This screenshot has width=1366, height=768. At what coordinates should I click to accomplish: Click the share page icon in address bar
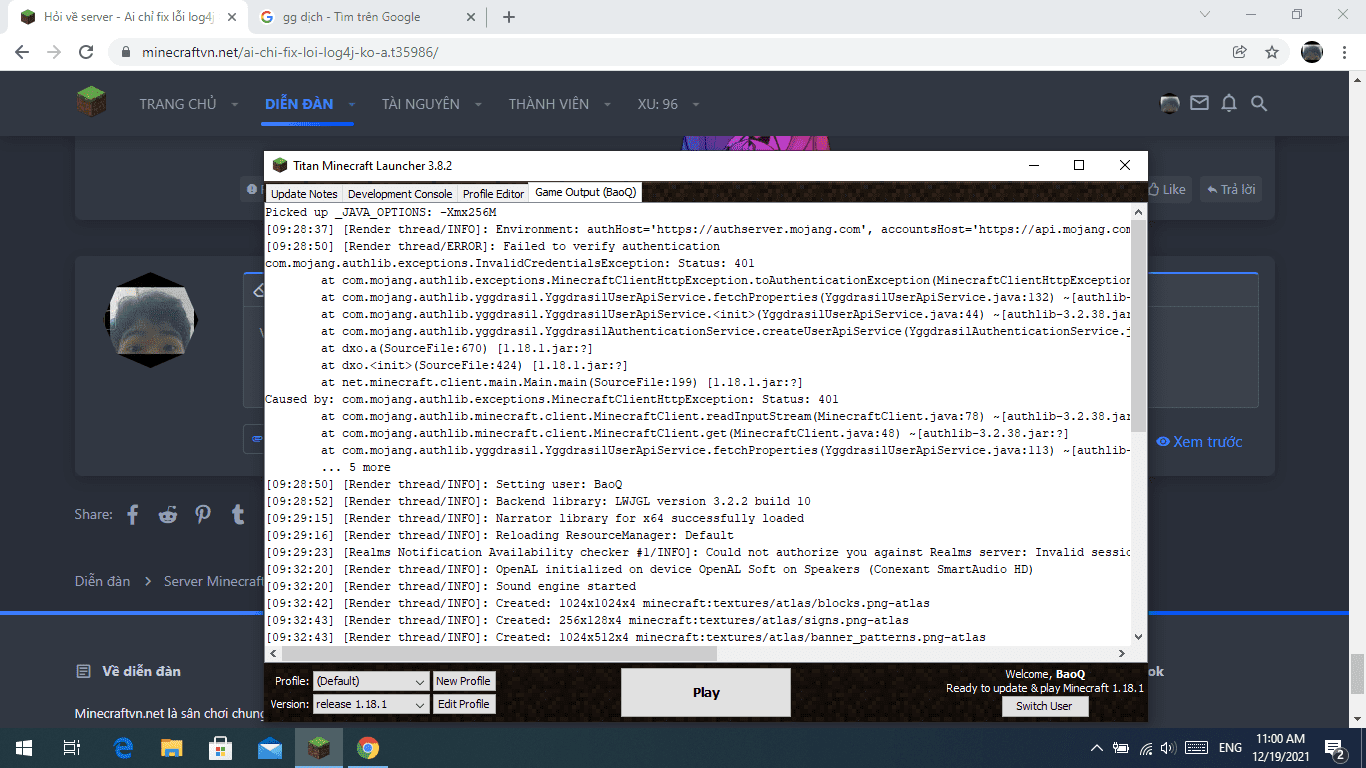tap(1240, 52)
